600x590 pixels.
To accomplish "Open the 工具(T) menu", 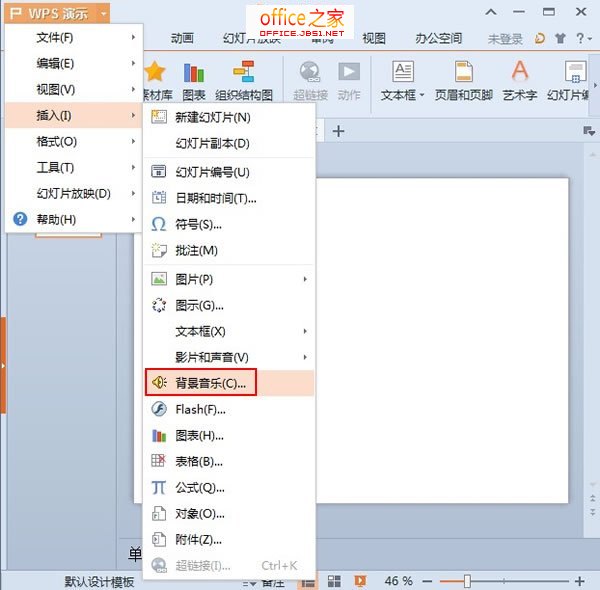I will 74,168.
